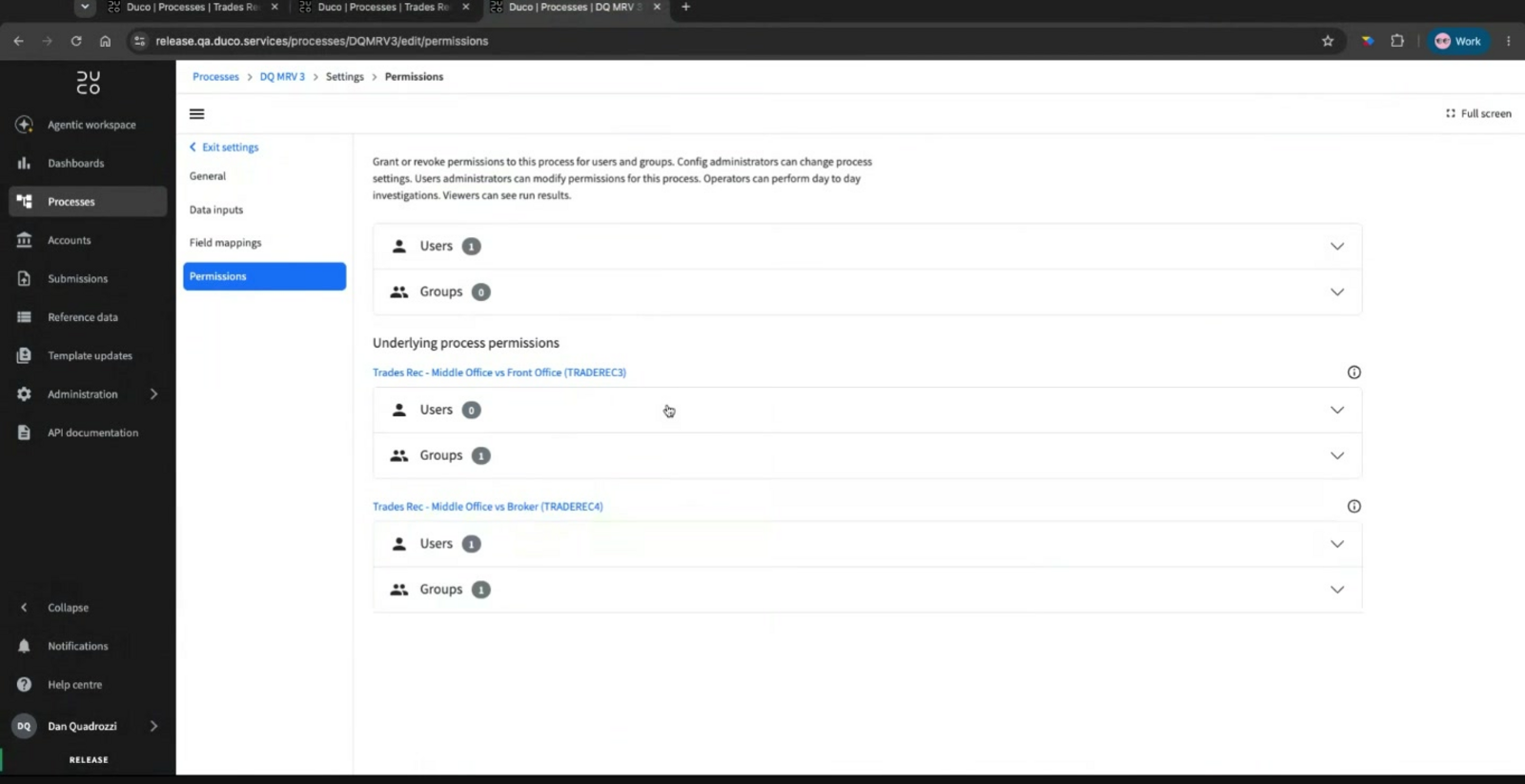Switch to first Trades Rec browser tab

(193, 7)
